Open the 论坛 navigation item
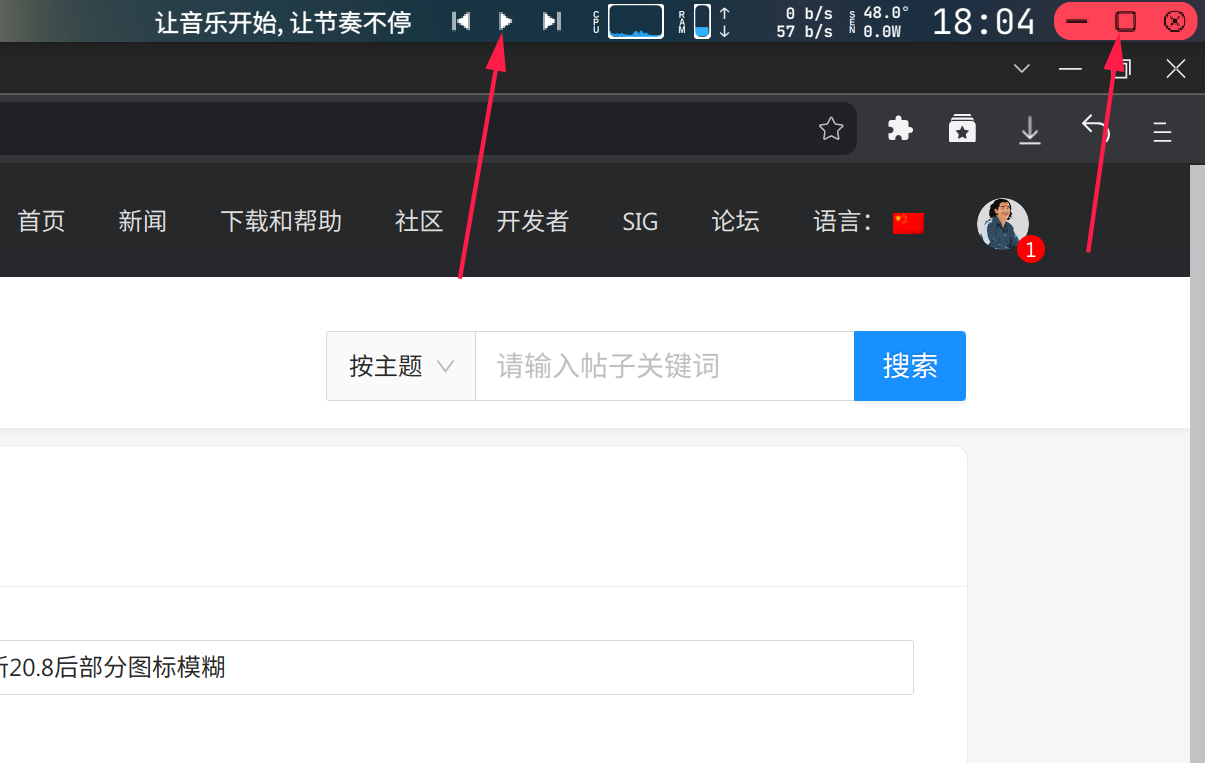Viewport: 1205px width, 763px height. coord(736,221)
